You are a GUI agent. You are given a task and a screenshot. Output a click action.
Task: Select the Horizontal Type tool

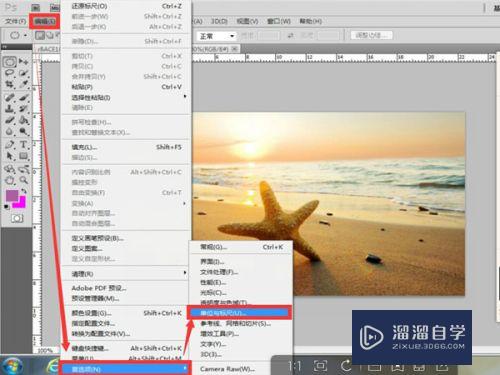coord(24,145)
